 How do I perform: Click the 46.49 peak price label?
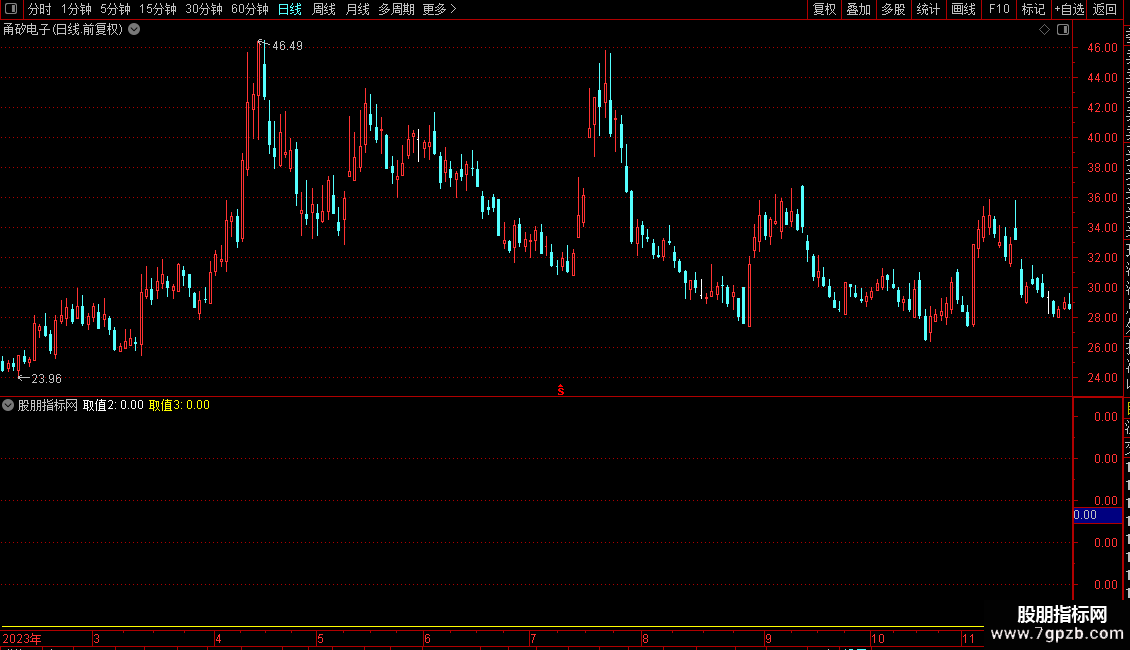(x=288, y=46)
